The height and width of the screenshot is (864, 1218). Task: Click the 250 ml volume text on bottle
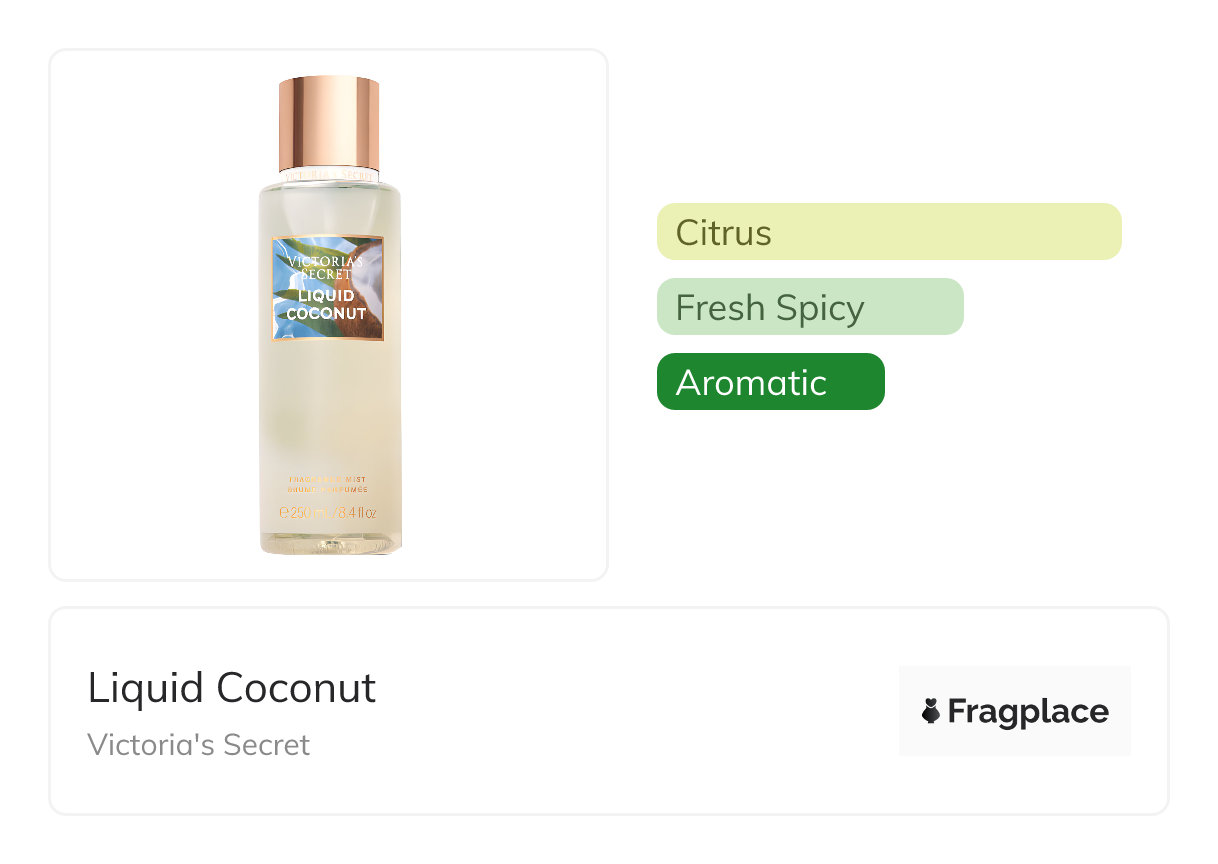327,514
